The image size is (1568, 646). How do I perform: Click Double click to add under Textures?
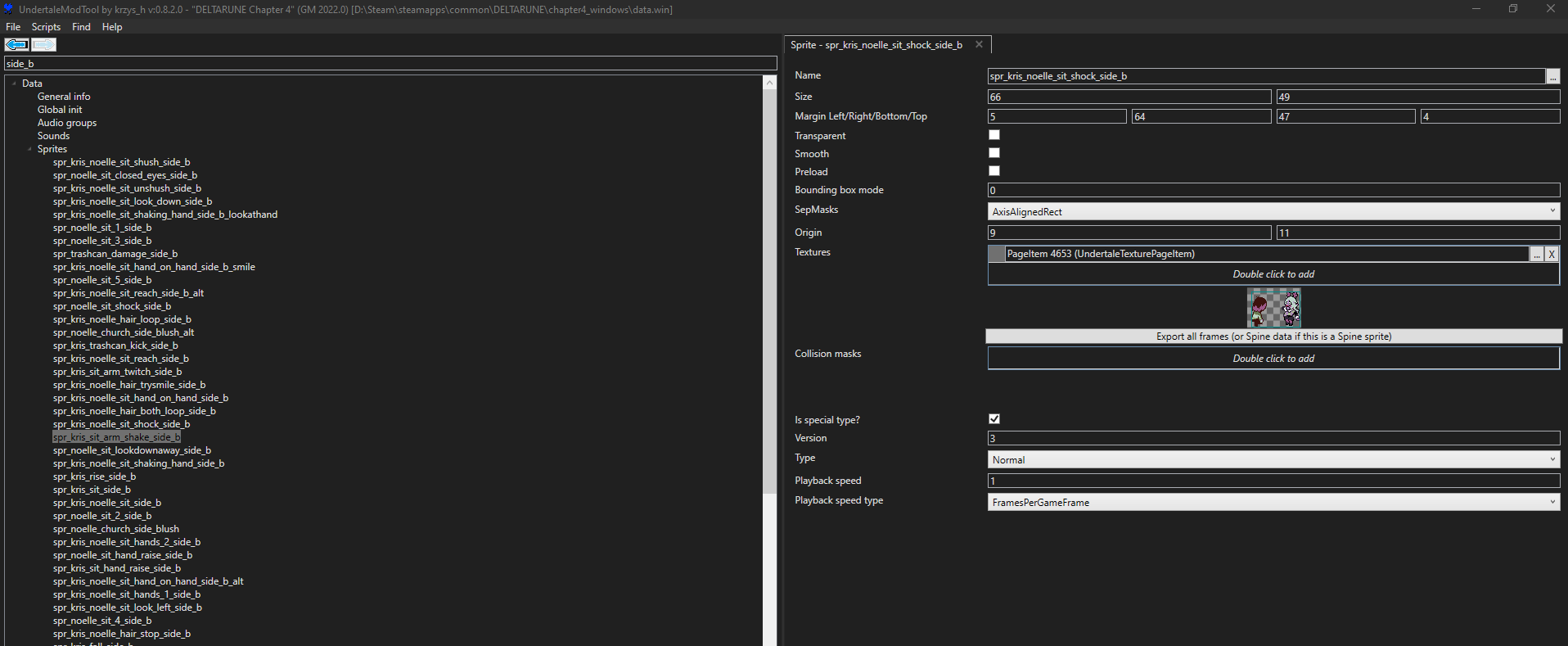[1273, 274]
